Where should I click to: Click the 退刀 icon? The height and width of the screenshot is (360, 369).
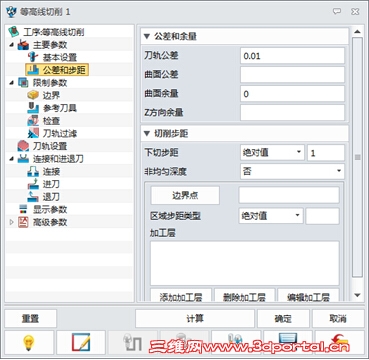point(33,197)
